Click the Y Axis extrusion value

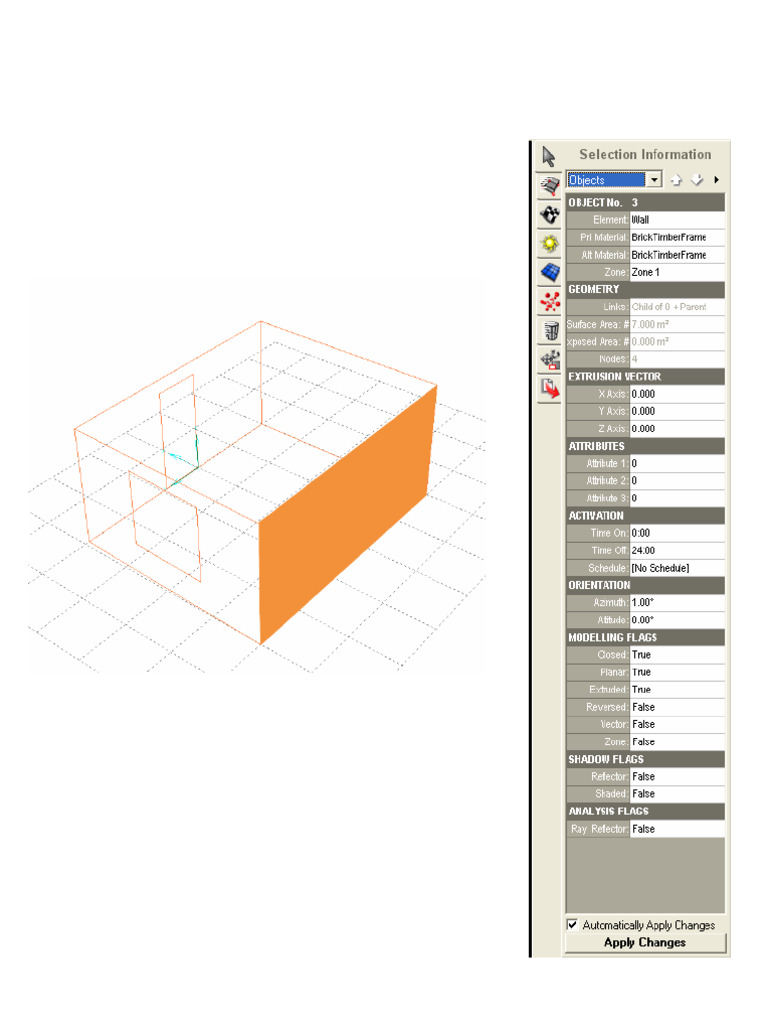(677, 411)
